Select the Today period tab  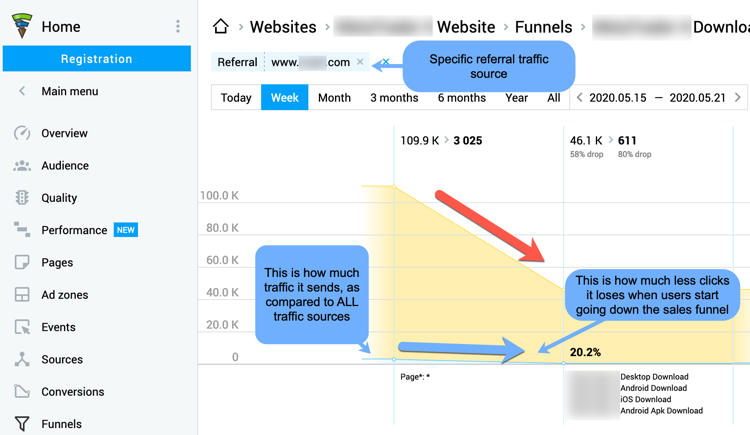[x=236, y=98]
